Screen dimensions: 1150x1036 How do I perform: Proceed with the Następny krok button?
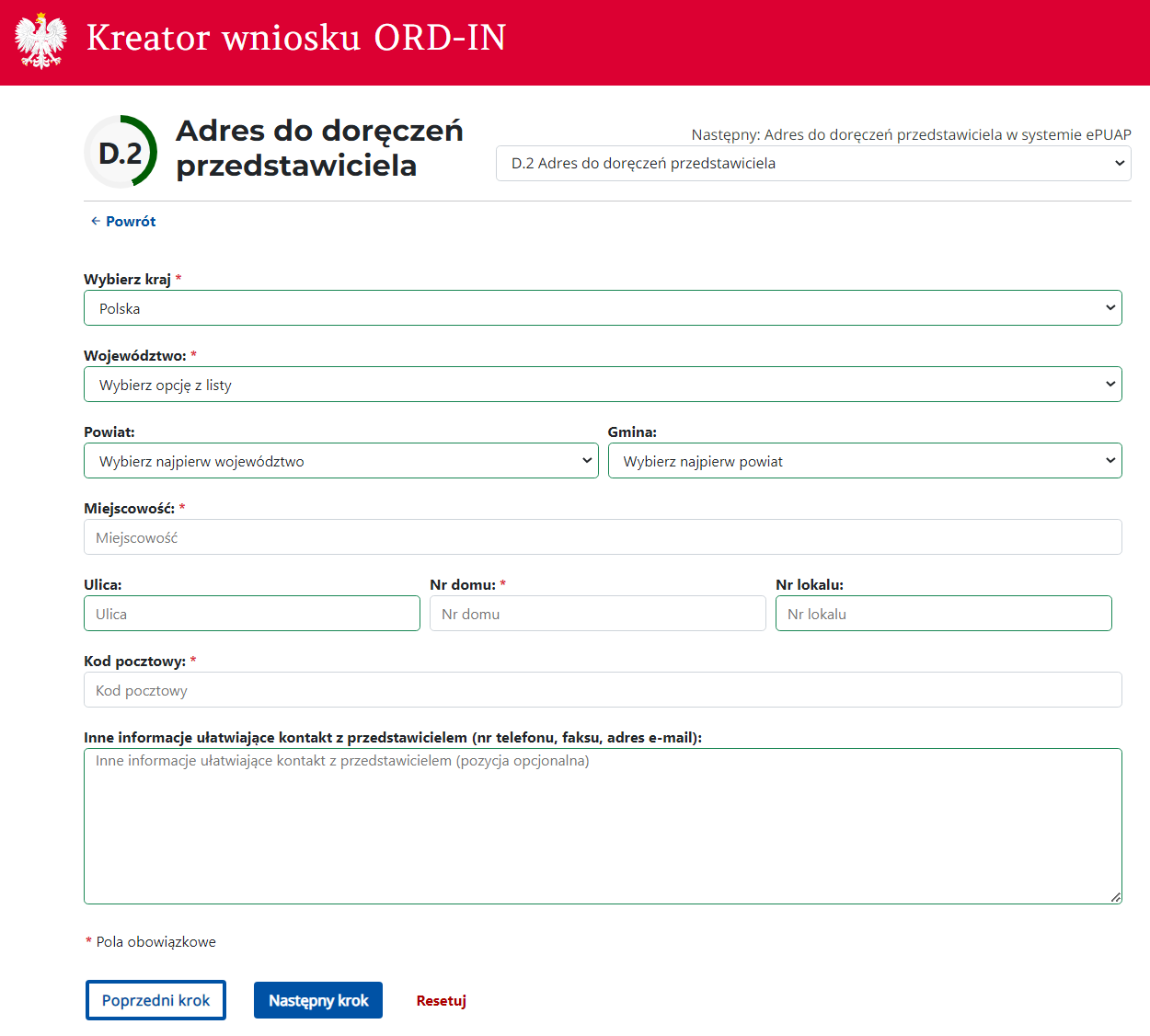317,1000
